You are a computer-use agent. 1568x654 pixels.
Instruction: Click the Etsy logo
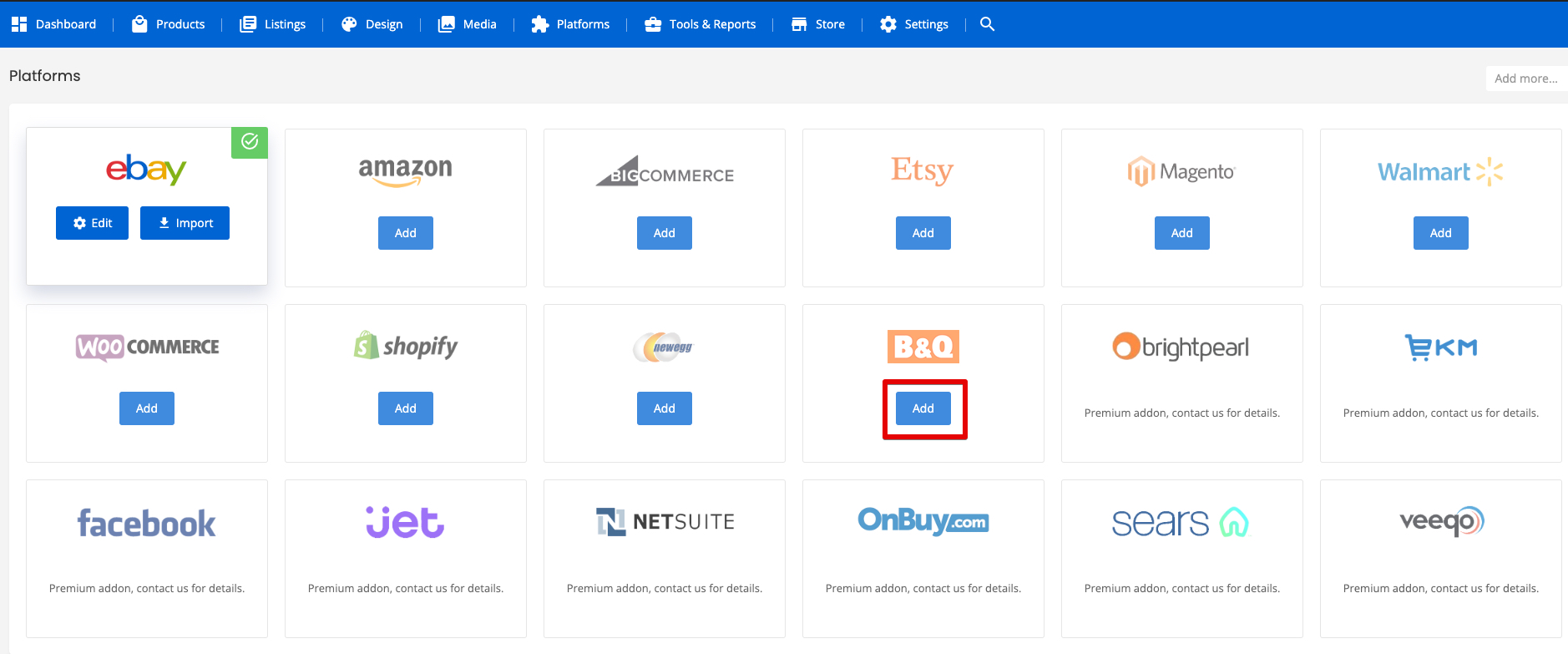[923, 170]
